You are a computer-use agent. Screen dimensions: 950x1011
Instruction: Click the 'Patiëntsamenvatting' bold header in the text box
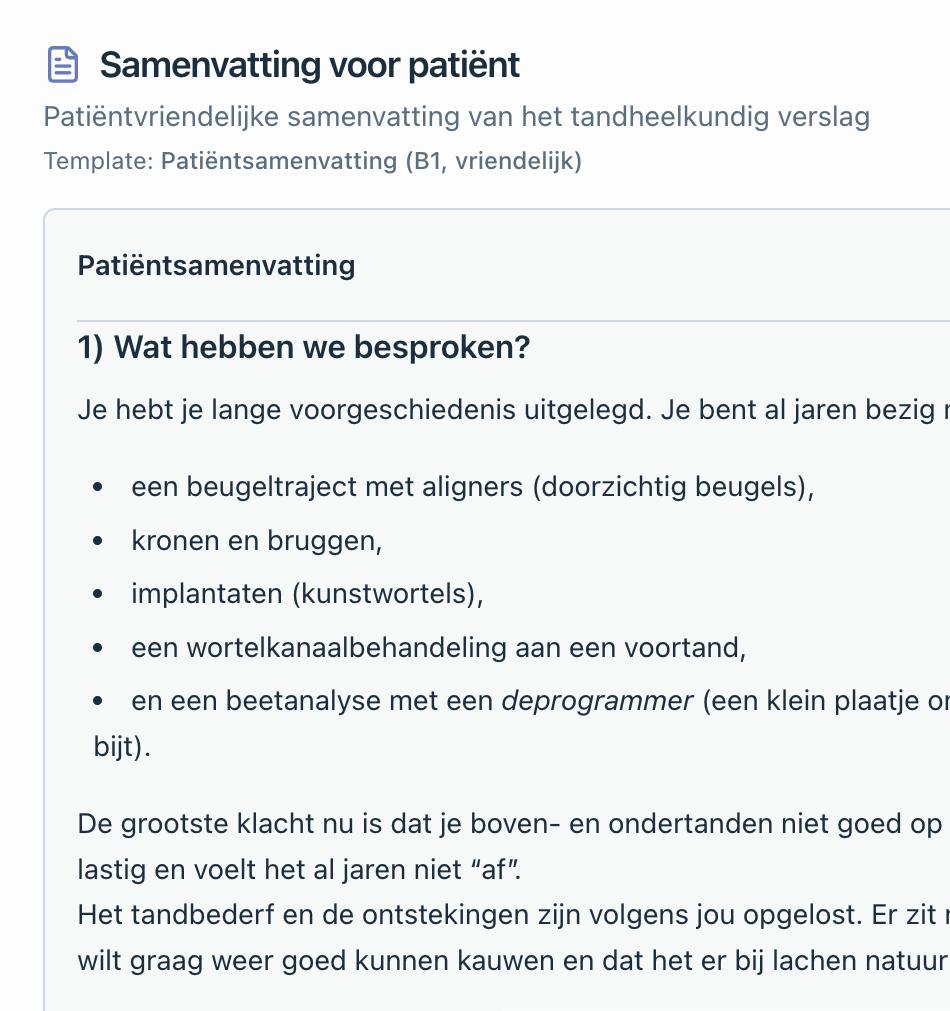216,266
